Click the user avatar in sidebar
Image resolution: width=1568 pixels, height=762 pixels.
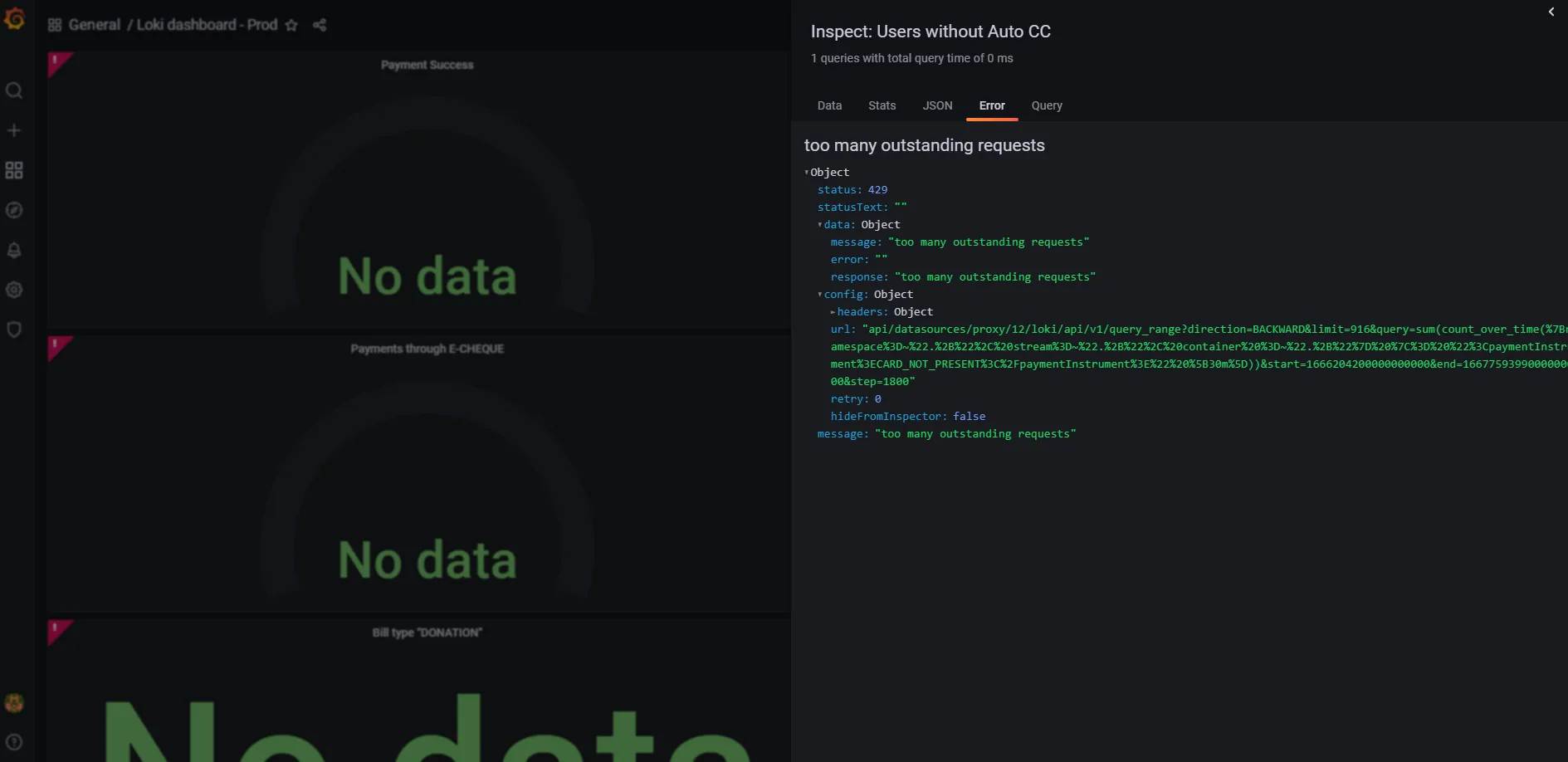pos(14,703)
